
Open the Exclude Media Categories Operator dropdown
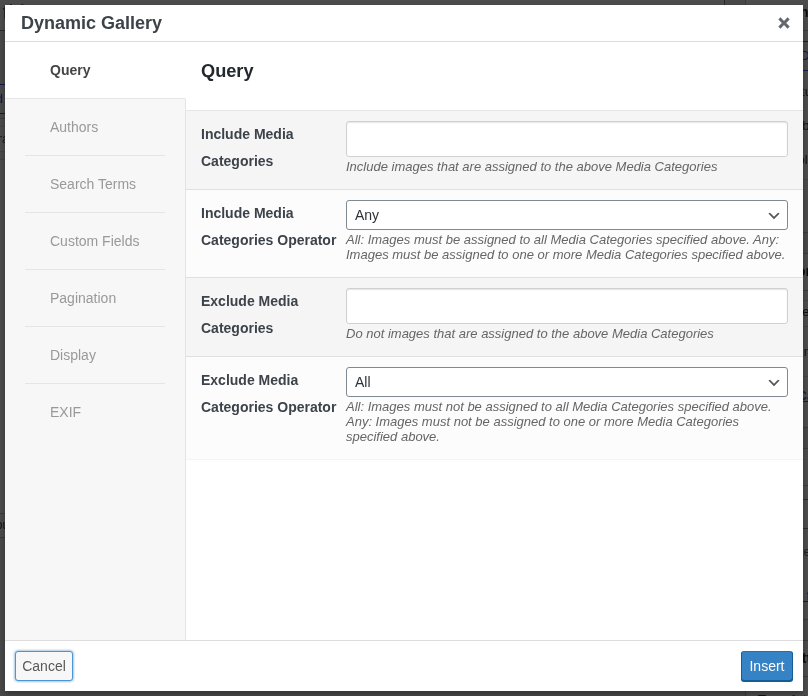coord(566,381)
